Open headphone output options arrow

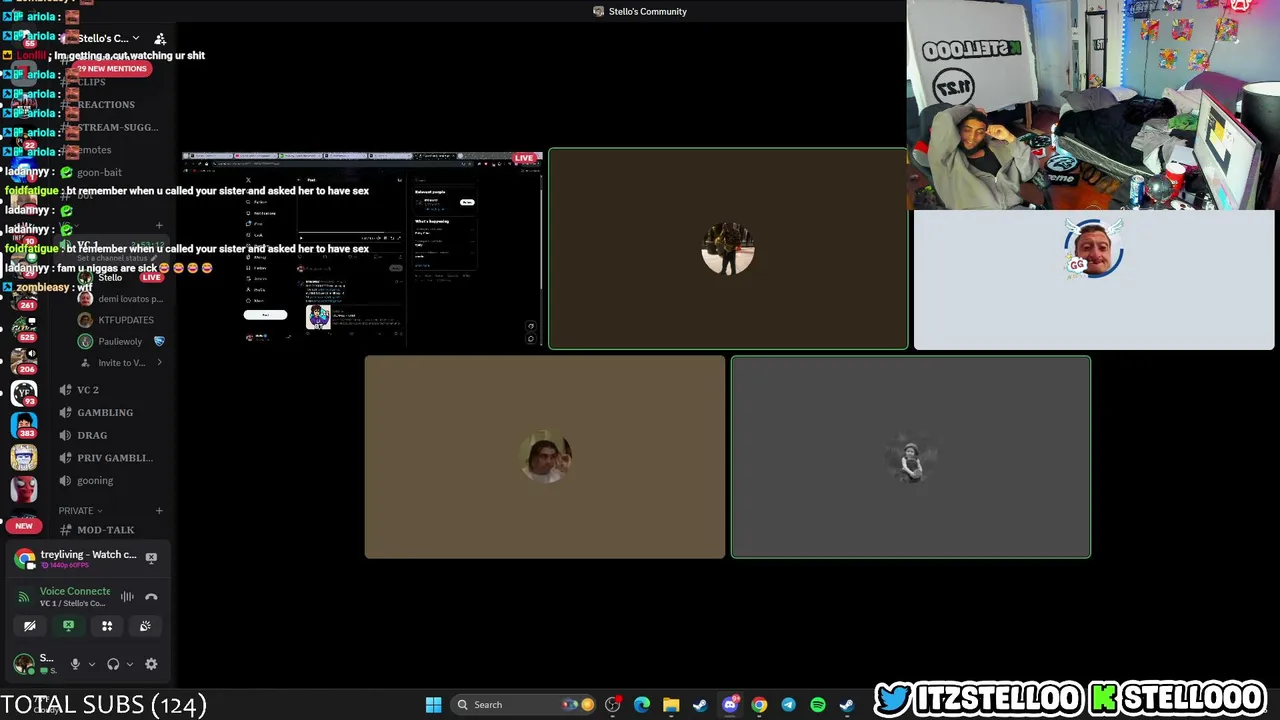click(x=129, y=664)
